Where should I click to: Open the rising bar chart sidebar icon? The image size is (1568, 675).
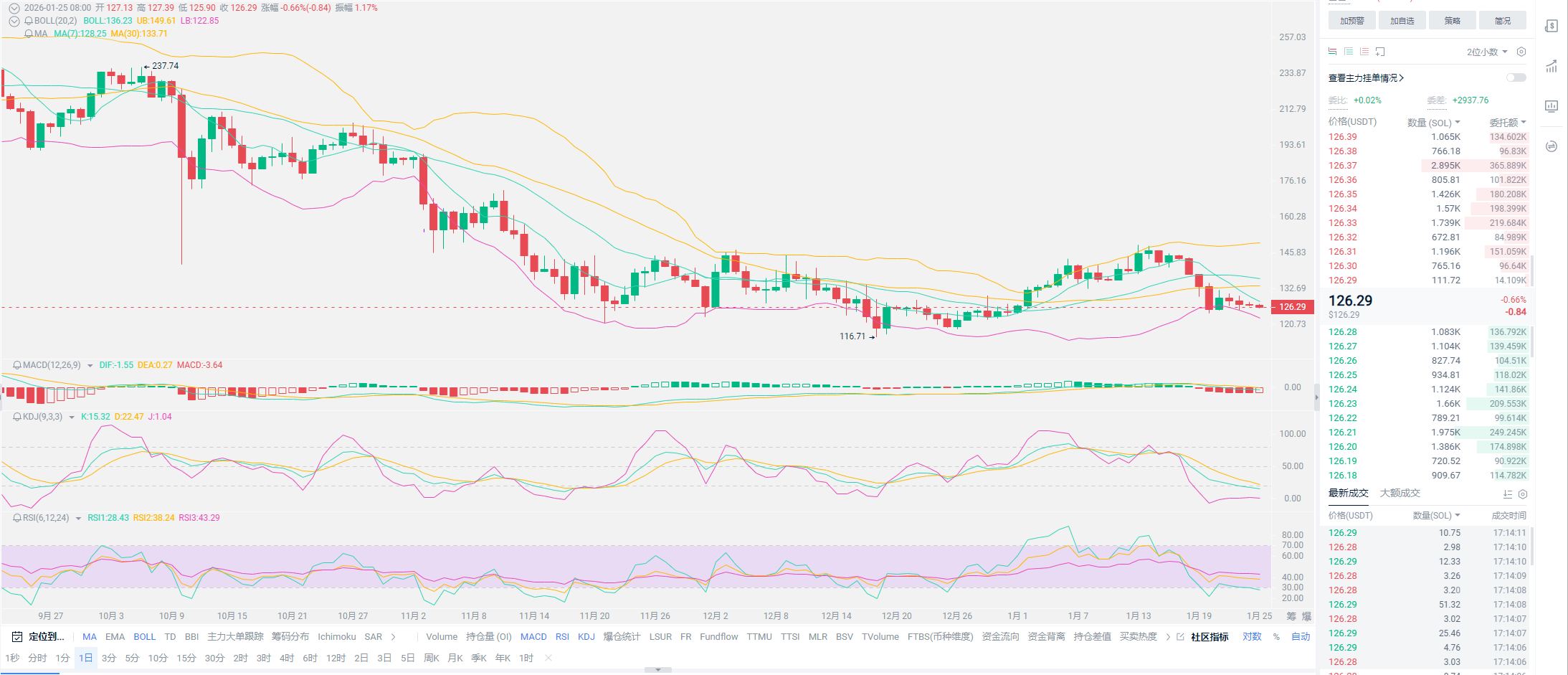click(1551, 67)
